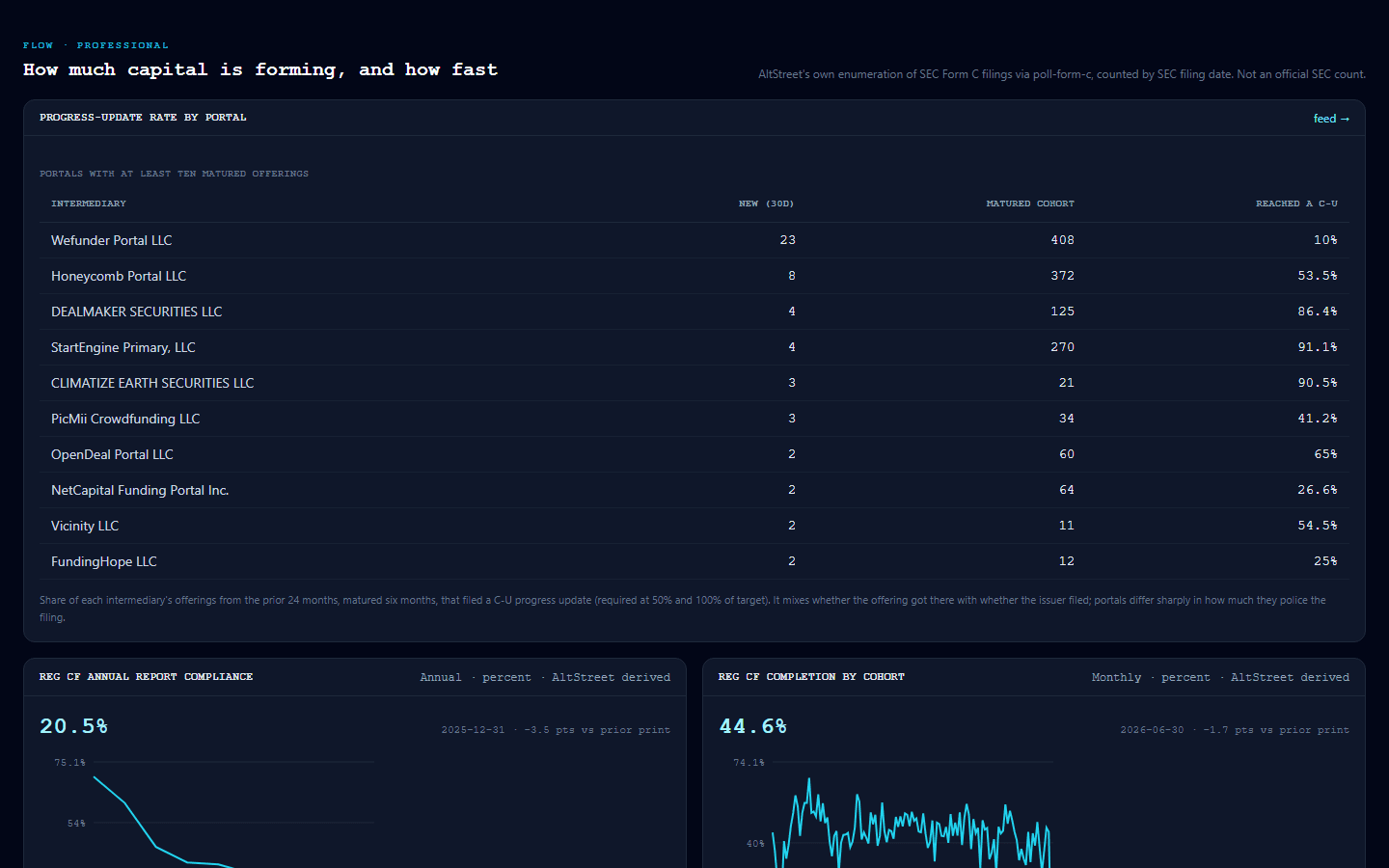Viewport: 1389px width, 868px height.
Task: Select the Wefunder Portal LLC row name
Action: (111, 240)
